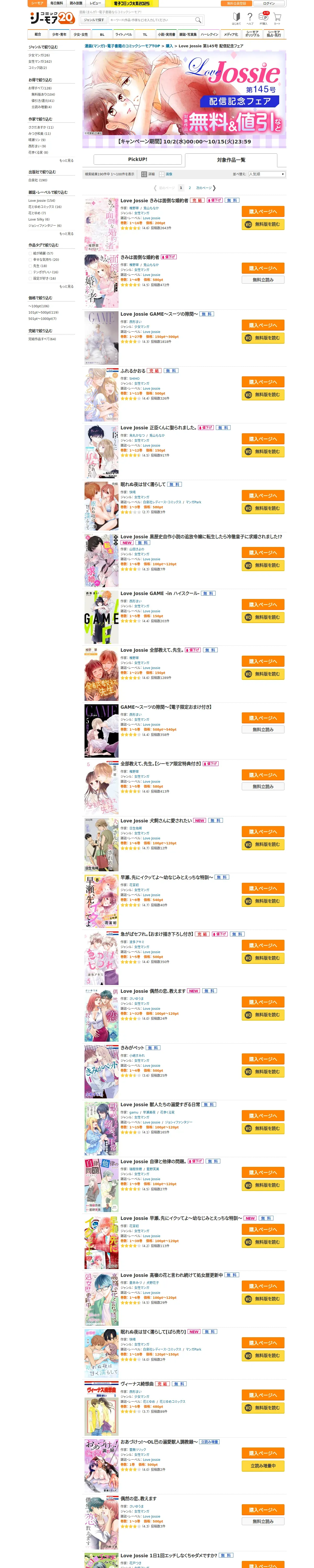Click 購入ページへ for きみは面倒な婚約者
This screenshot has height=1568, width=314.
click(x=263, y=268)
